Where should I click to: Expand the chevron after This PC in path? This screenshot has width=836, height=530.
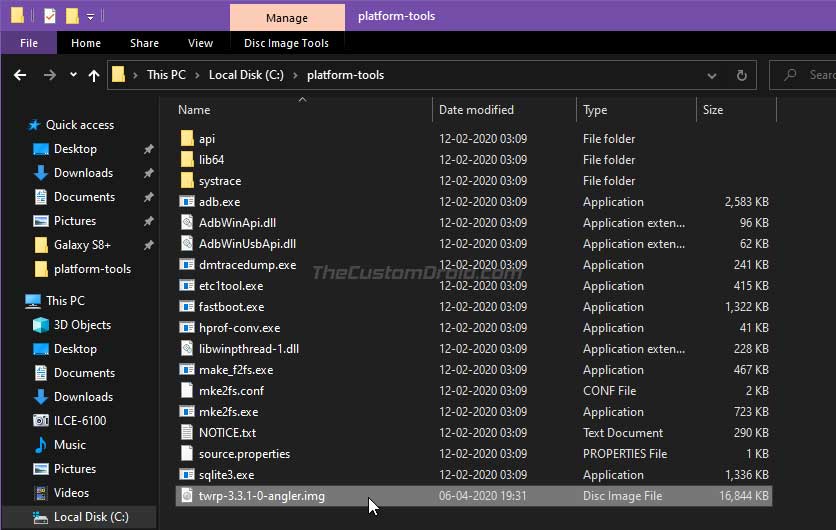(197, 75)
